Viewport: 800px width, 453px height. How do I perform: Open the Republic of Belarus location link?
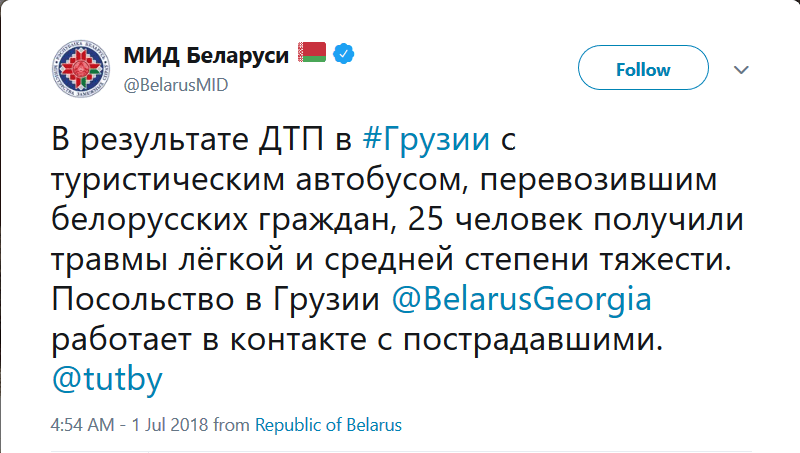pos(328,425)
